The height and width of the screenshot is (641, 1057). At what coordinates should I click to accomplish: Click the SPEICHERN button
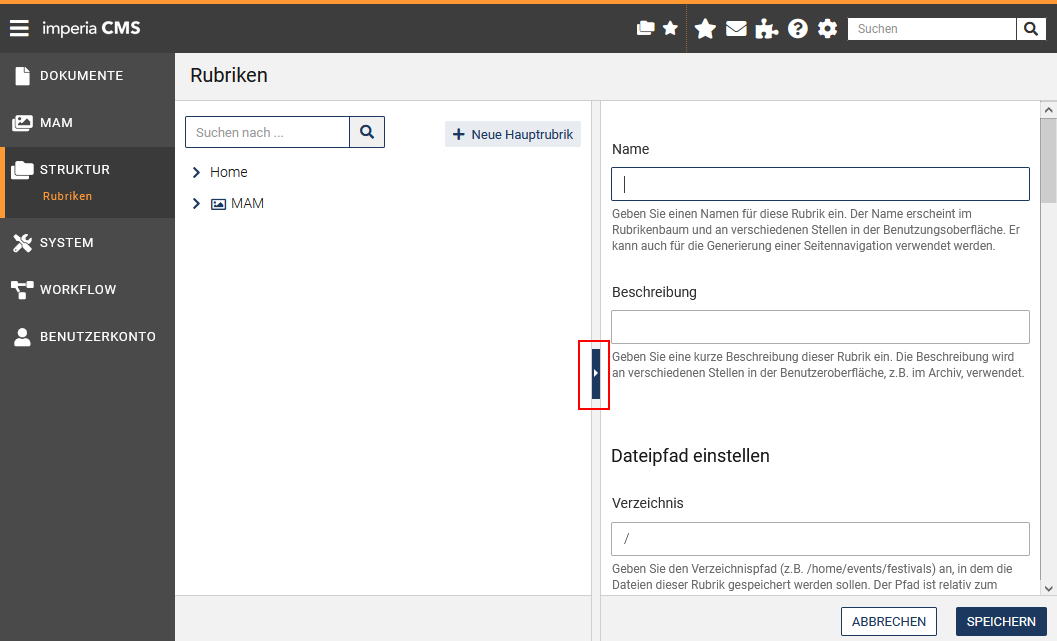1001,621
